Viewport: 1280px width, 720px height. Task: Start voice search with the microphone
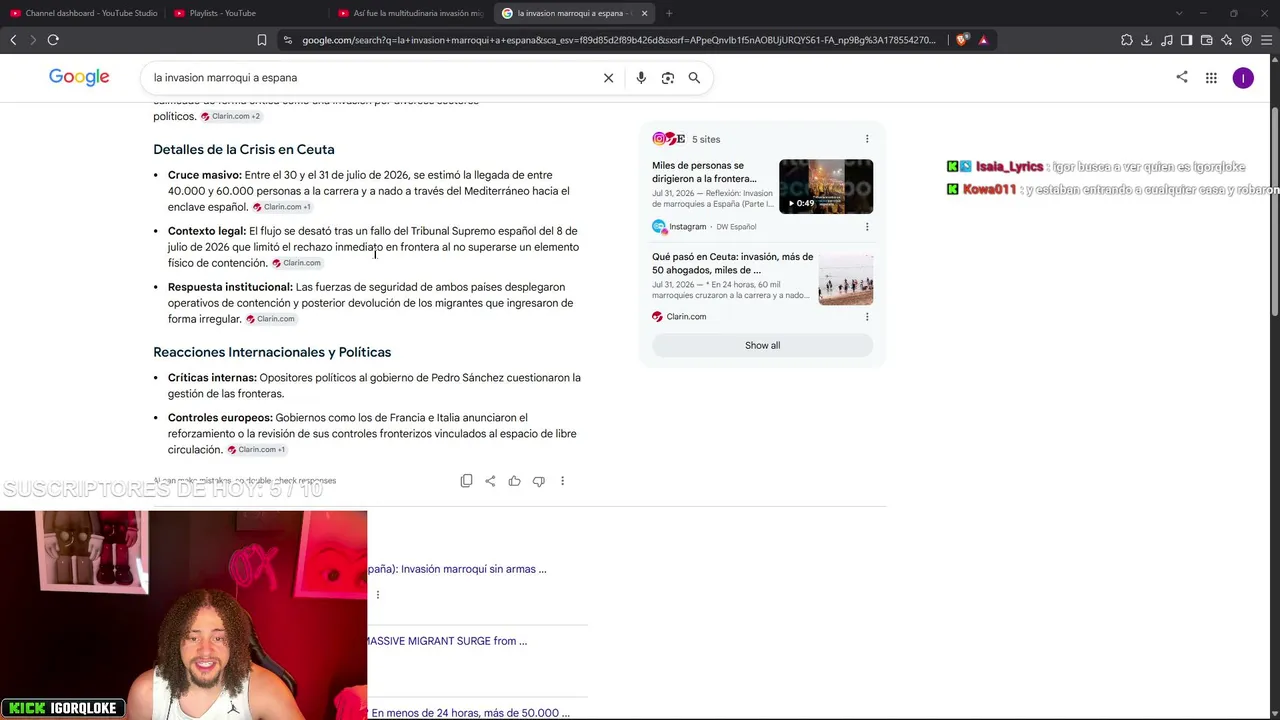pos(641,78)
